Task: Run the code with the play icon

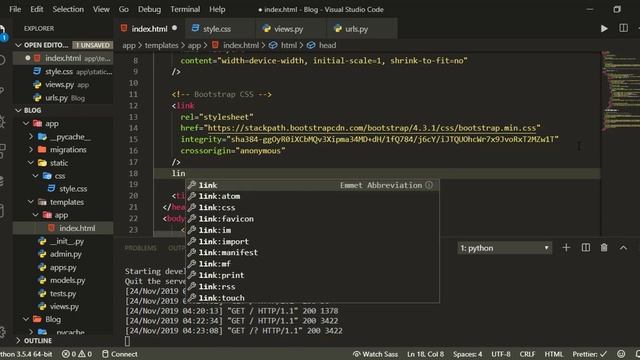Action: tap(604, 29)
